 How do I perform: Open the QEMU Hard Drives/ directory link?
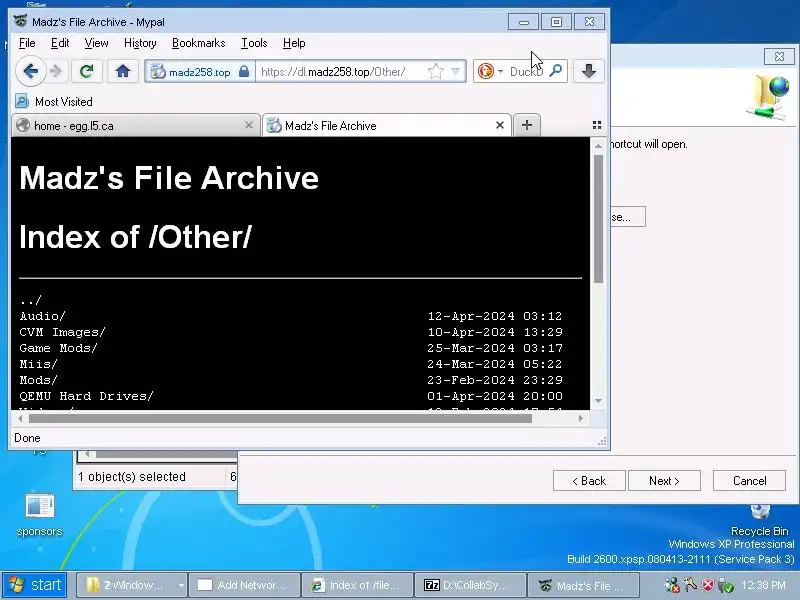click(x=86, y=396)
